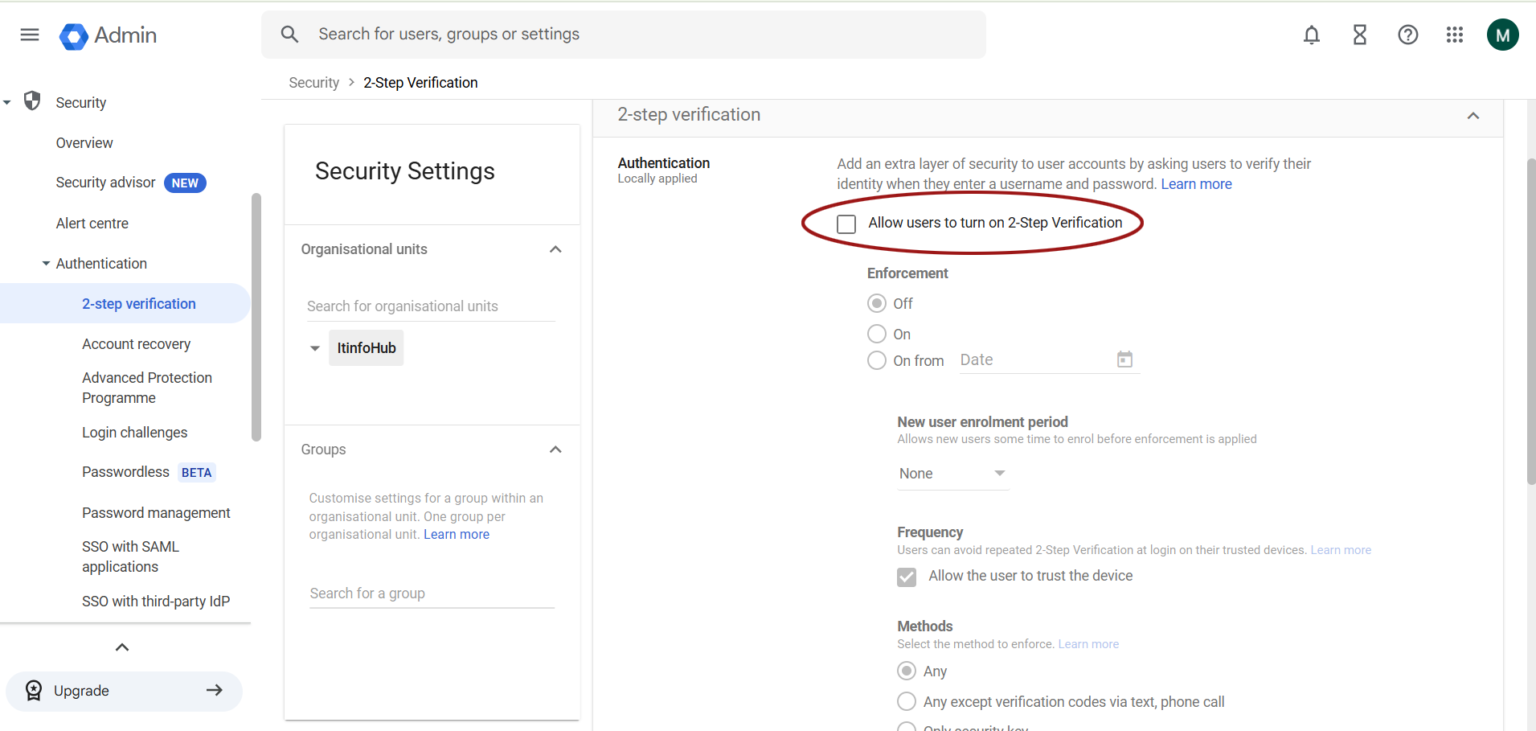1536x731 pixels.
Task: Click the Upgrade button
Action: 124,691
